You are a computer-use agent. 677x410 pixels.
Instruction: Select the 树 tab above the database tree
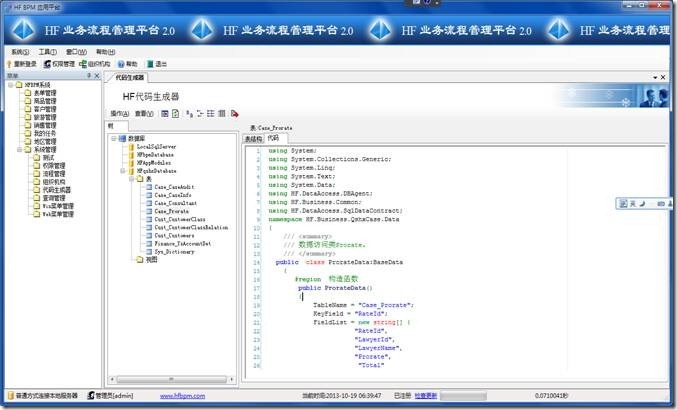pyautogui.click(x=117, y=126)
